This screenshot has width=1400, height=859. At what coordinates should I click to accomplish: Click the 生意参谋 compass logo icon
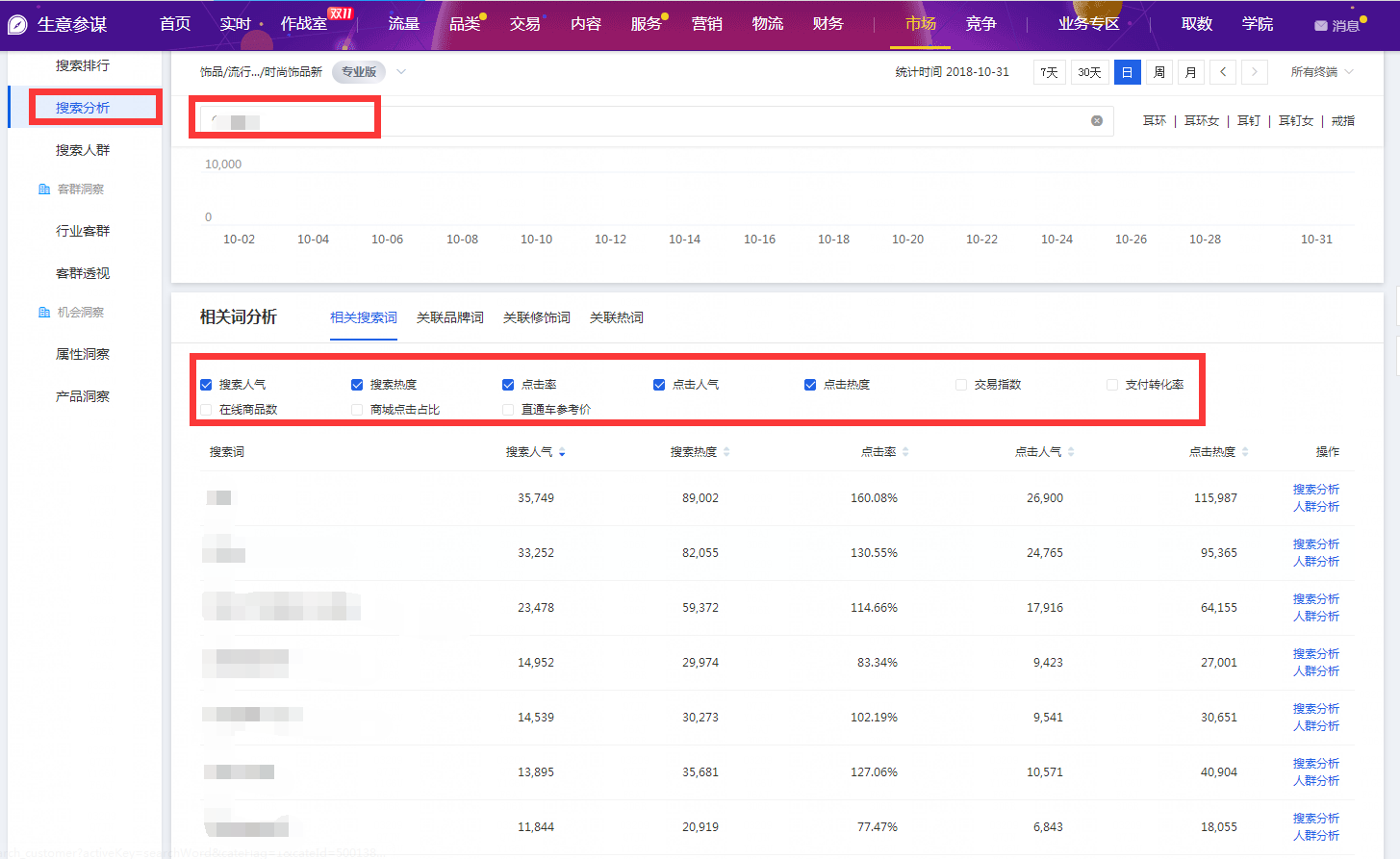pos(17,24)
